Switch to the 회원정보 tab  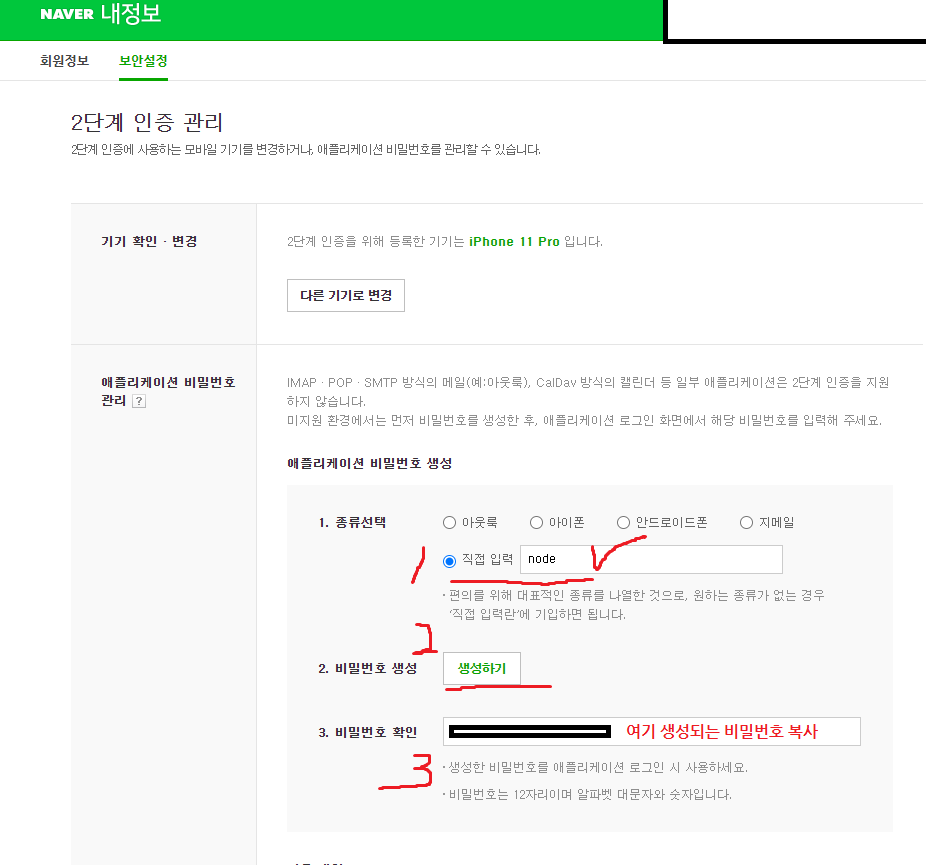click(64, 61)
